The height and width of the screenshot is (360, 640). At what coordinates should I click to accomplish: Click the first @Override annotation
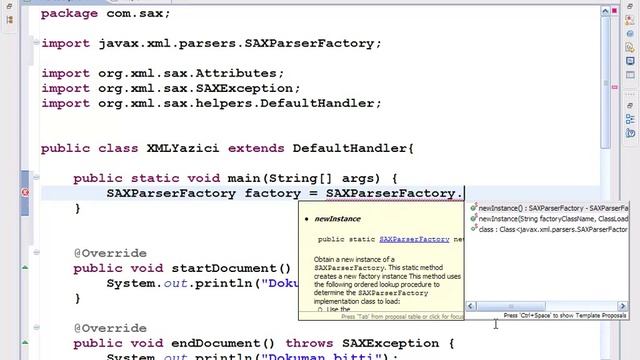pyautogui.click(x=110, y=253)
